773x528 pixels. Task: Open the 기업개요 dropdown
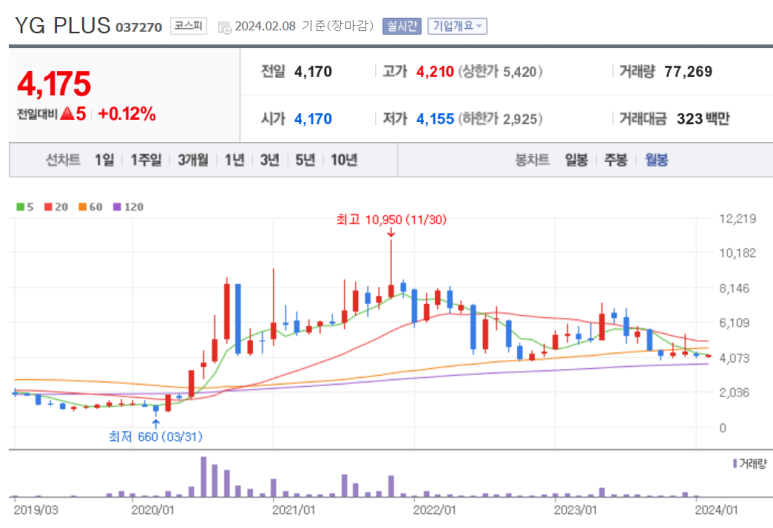[x=457, y=26]
